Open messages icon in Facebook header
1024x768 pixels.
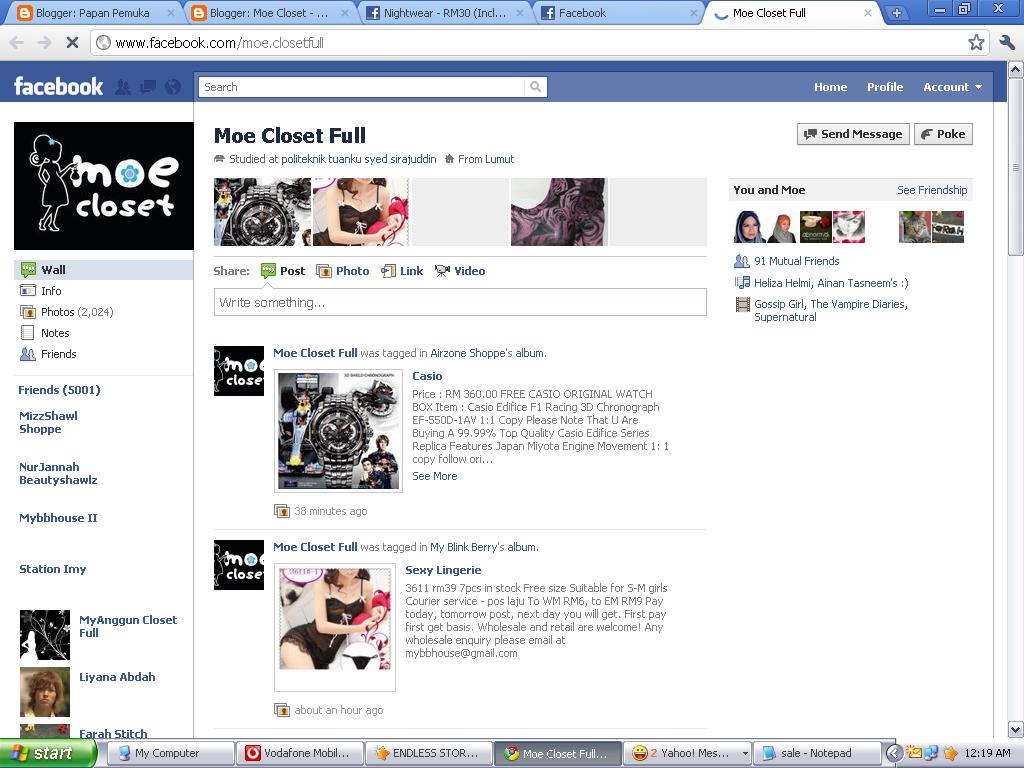point(148,87)
